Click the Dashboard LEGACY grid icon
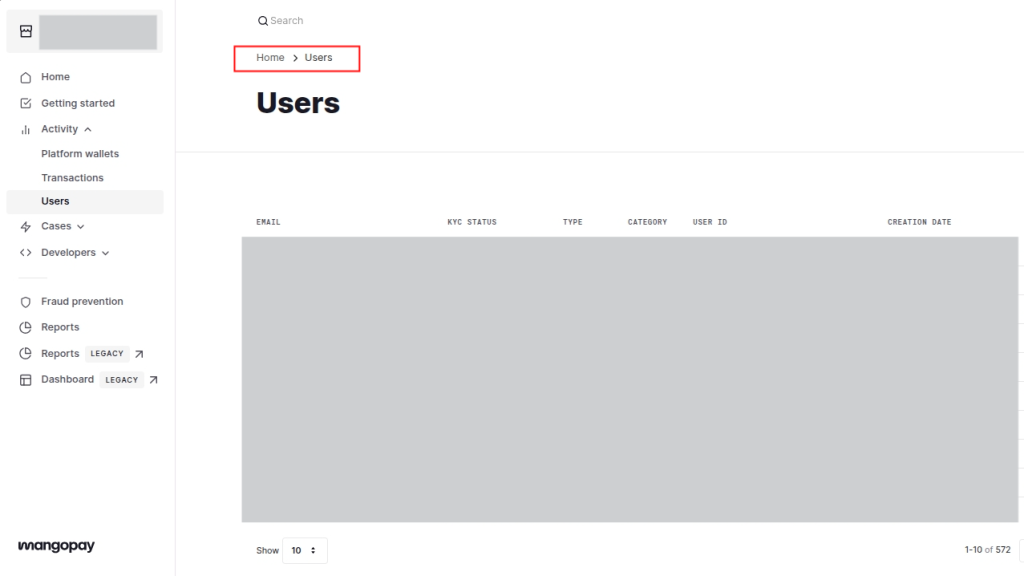The width and height of the screenshot is (1024, 576). 25,379
